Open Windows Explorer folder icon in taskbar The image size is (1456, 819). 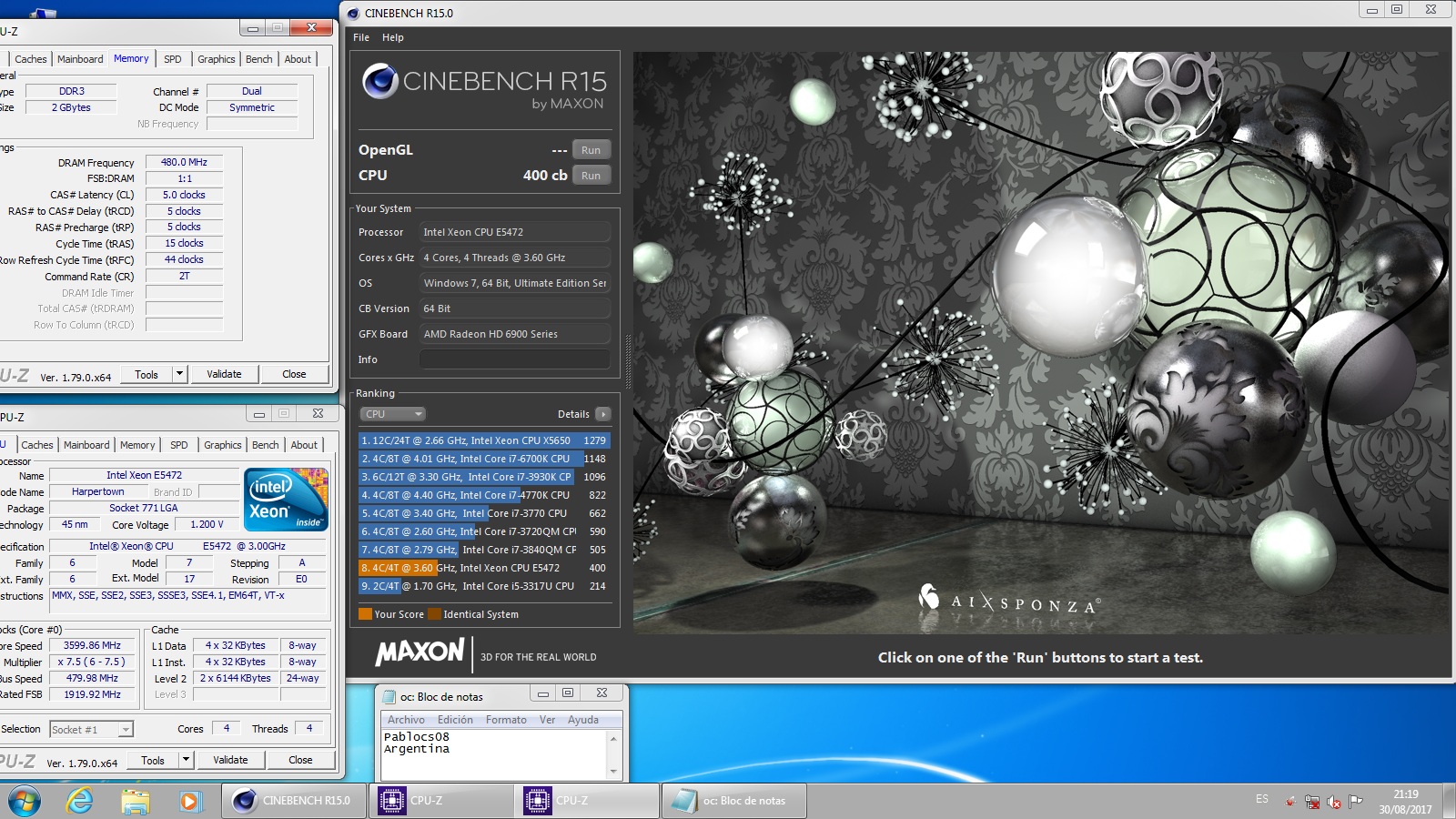point(135,801)
